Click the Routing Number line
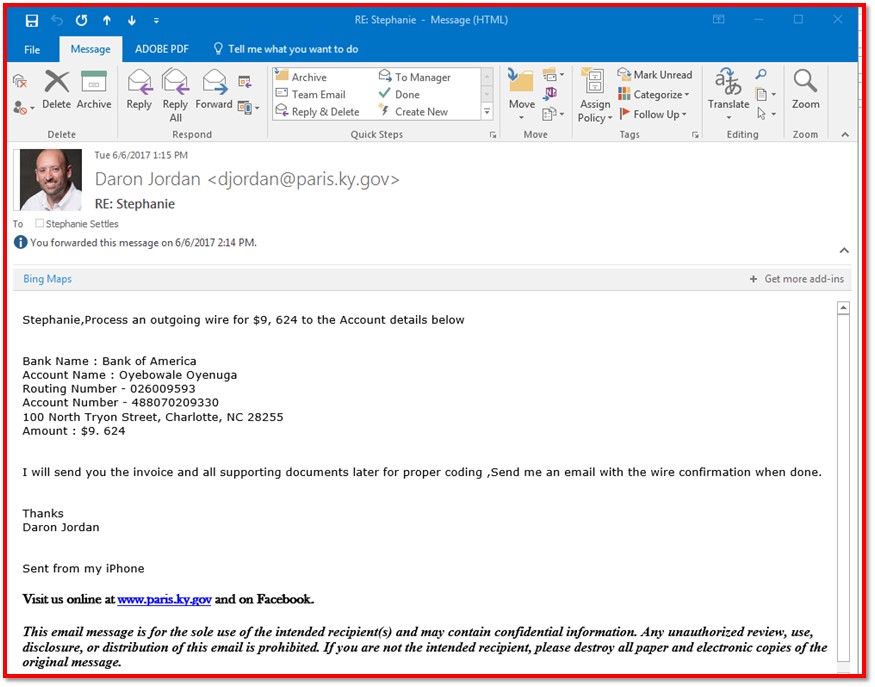 point(109,388)
